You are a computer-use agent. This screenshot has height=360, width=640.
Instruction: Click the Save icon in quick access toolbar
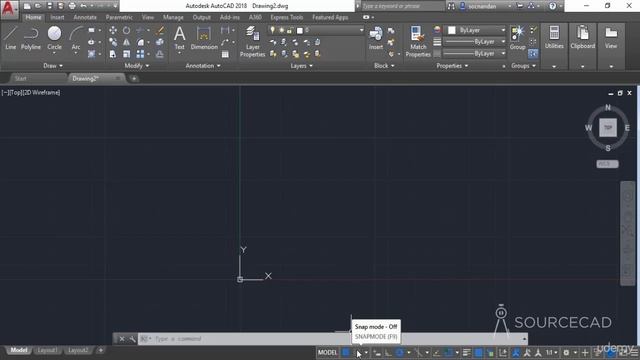[x=49, y=6]
